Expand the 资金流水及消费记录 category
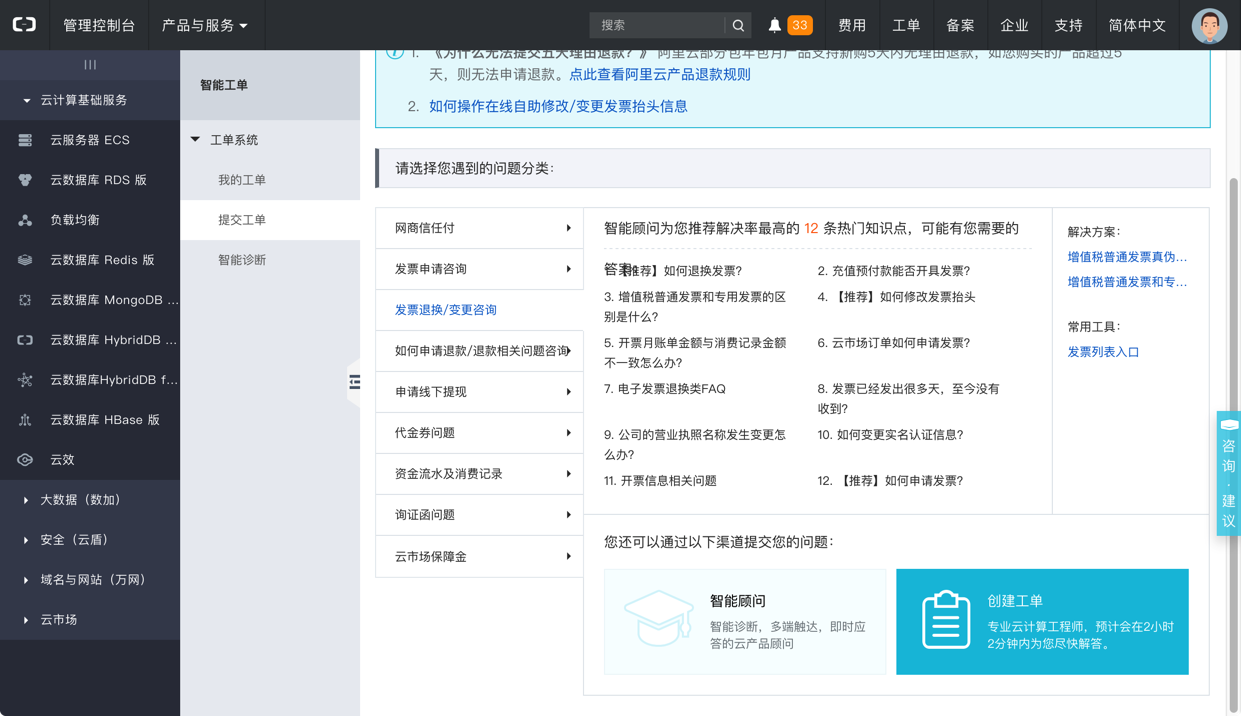The height and width of the screenshot is (716, 1241). [x=479, y=474]
